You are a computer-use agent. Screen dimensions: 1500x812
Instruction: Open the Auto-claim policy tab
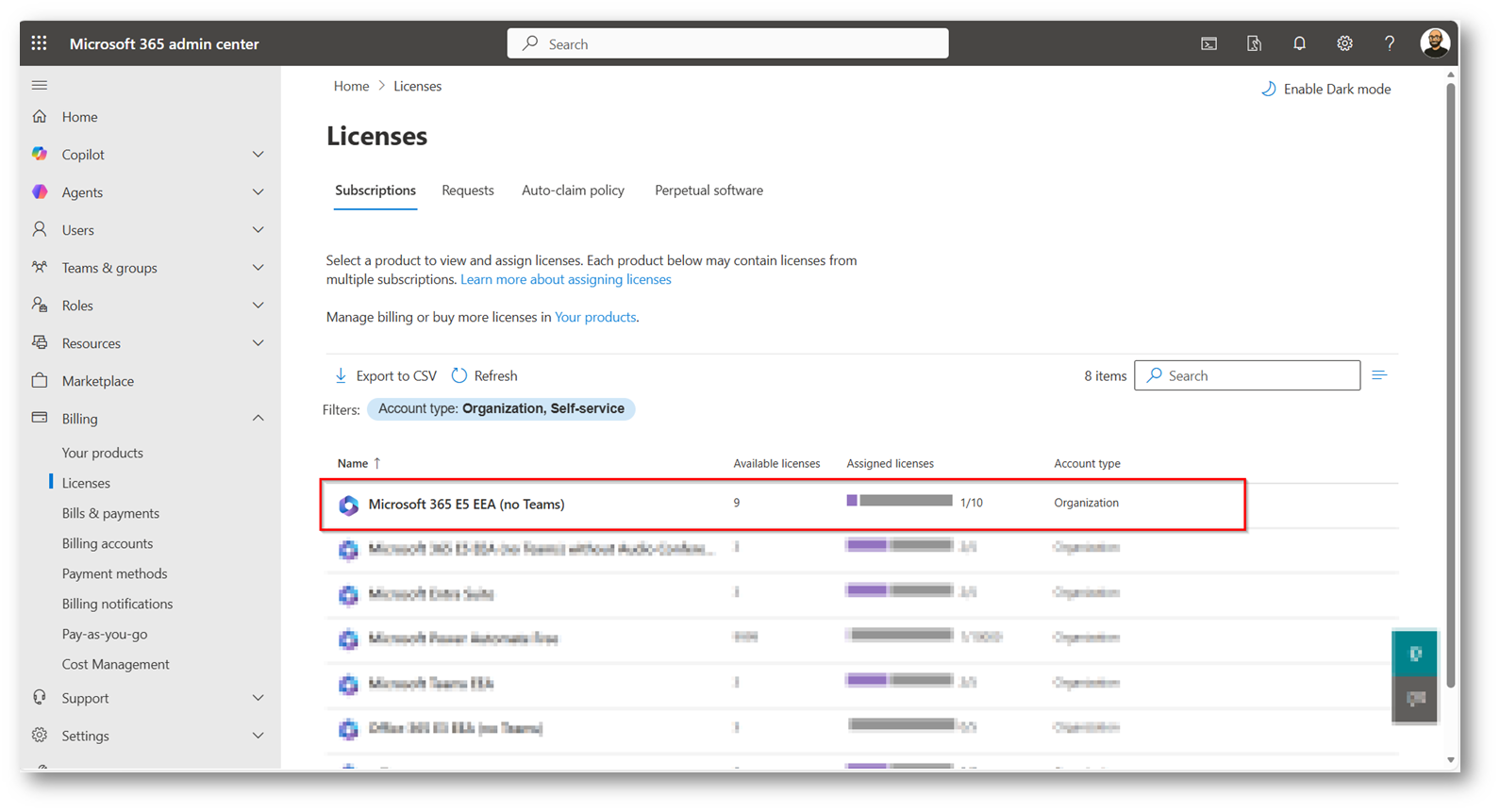(573, 191)
